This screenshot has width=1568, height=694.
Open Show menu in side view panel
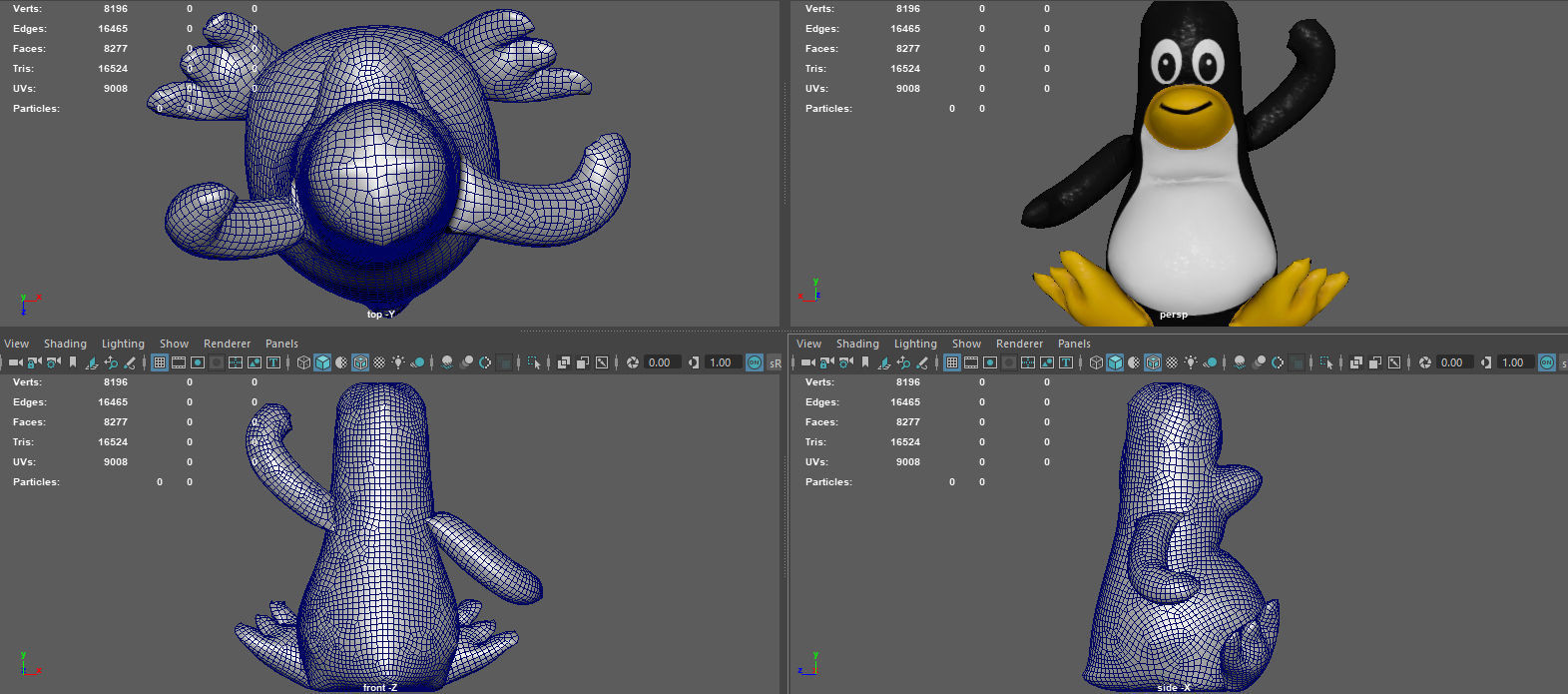coord(966,344)
